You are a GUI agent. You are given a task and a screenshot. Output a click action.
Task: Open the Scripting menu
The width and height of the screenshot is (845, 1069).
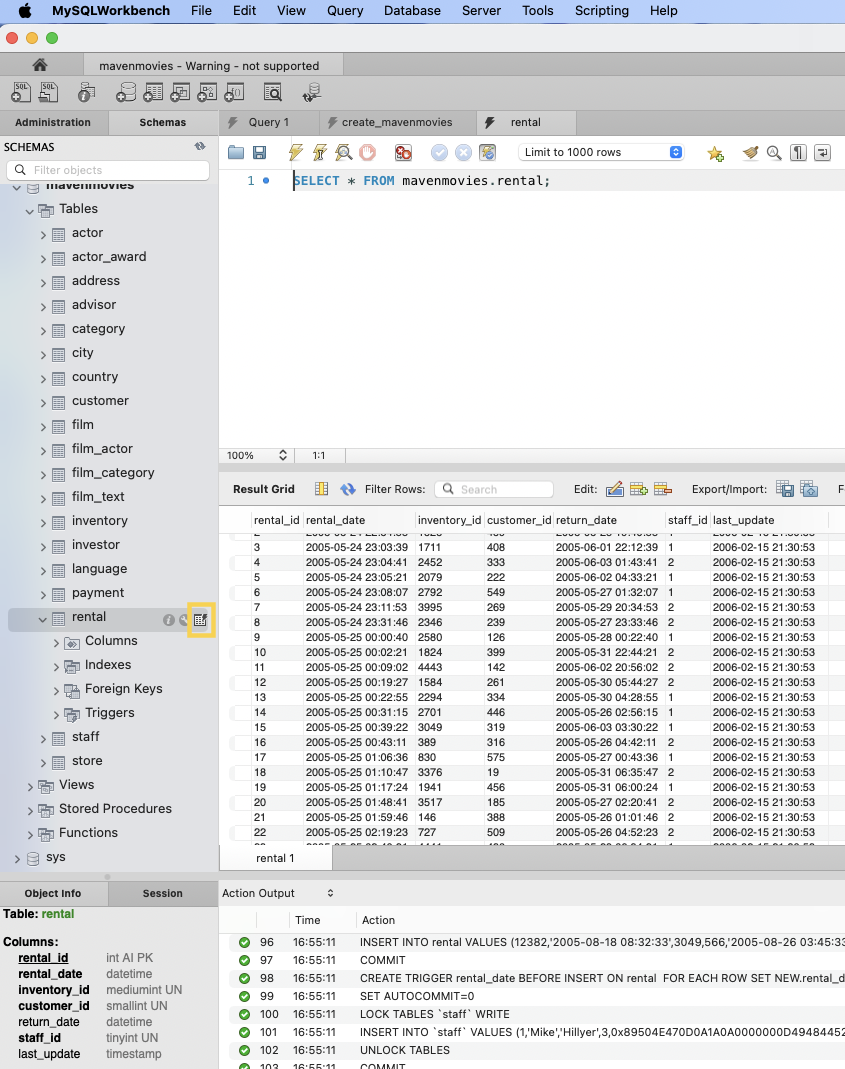coord(602,10)
